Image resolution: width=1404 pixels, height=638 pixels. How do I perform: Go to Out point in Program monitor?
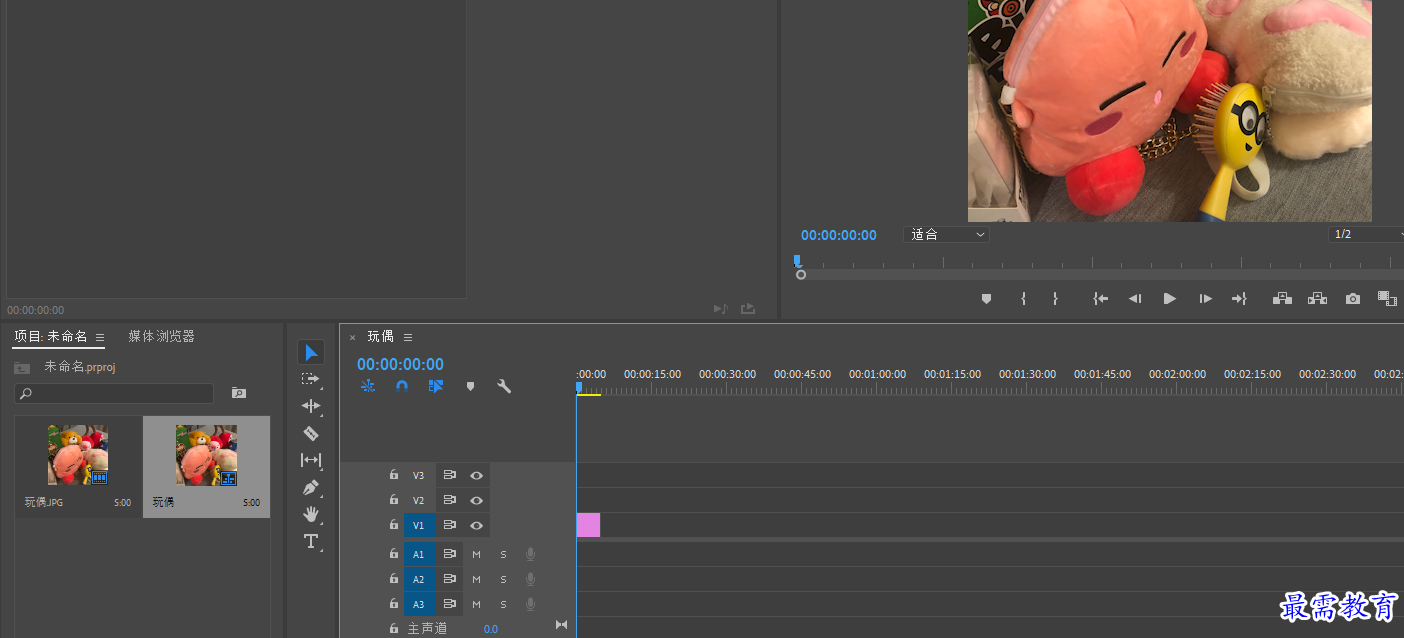[x=1240, y=298]
